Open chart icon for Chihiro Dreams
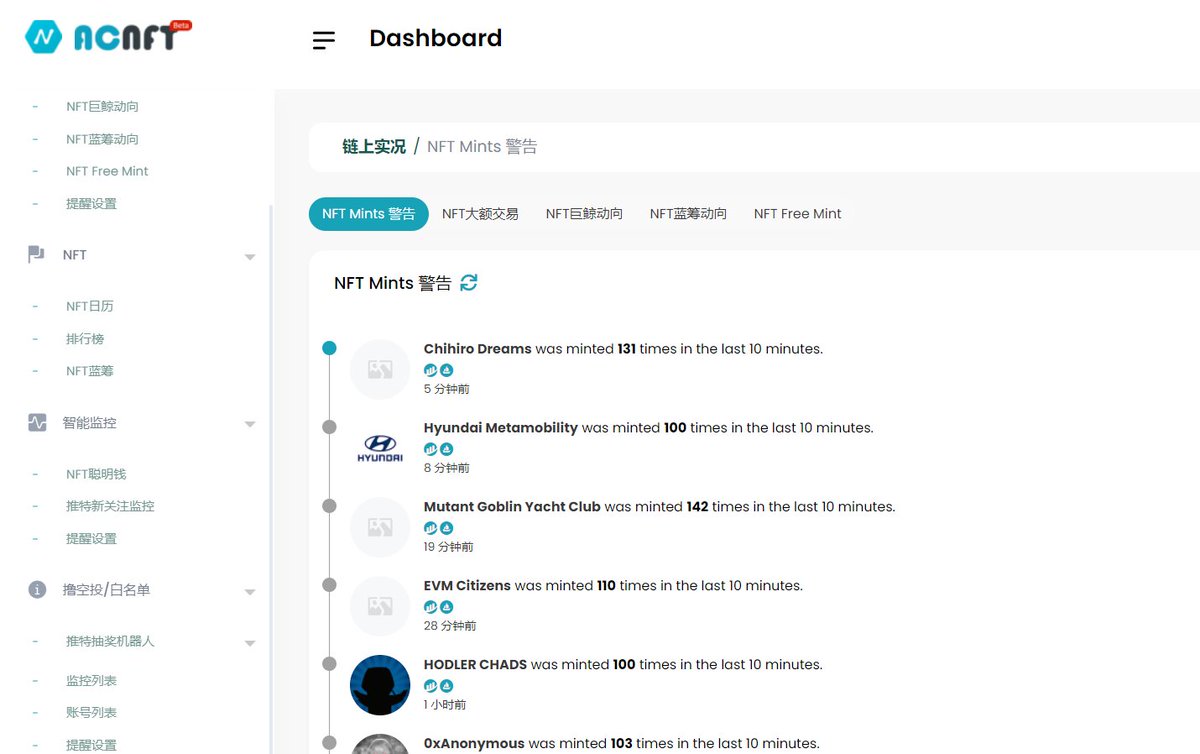This screenshot has width=1200, height=754. [431, 370]
